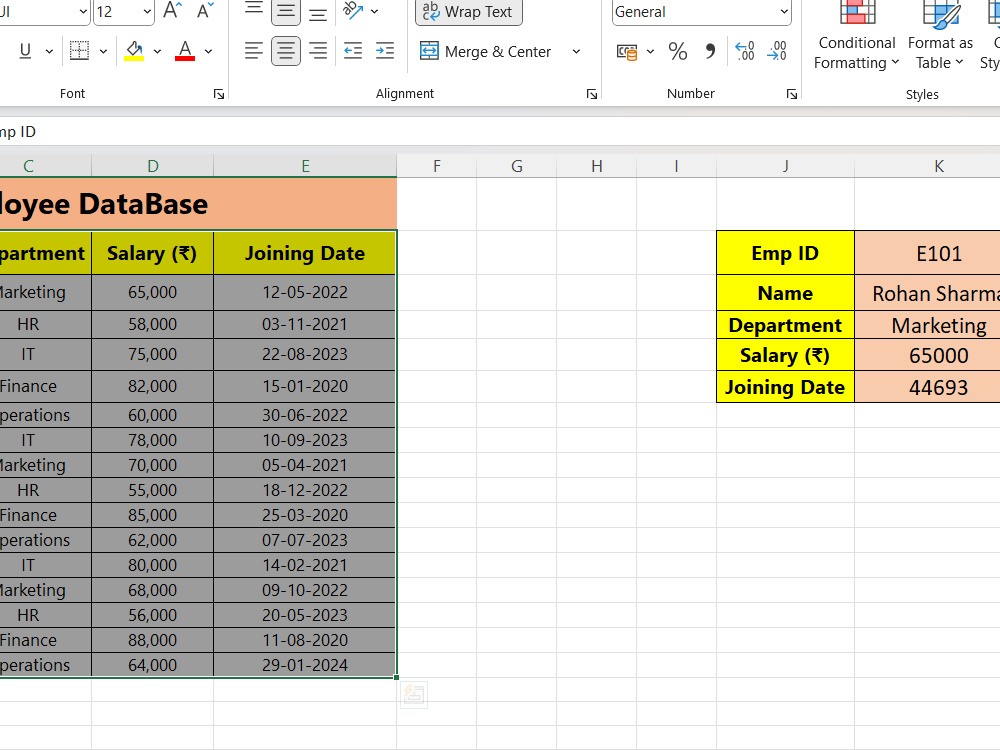Select the Joining Date table header
The image size is (1000, 750).
click(x=305, y=253)
